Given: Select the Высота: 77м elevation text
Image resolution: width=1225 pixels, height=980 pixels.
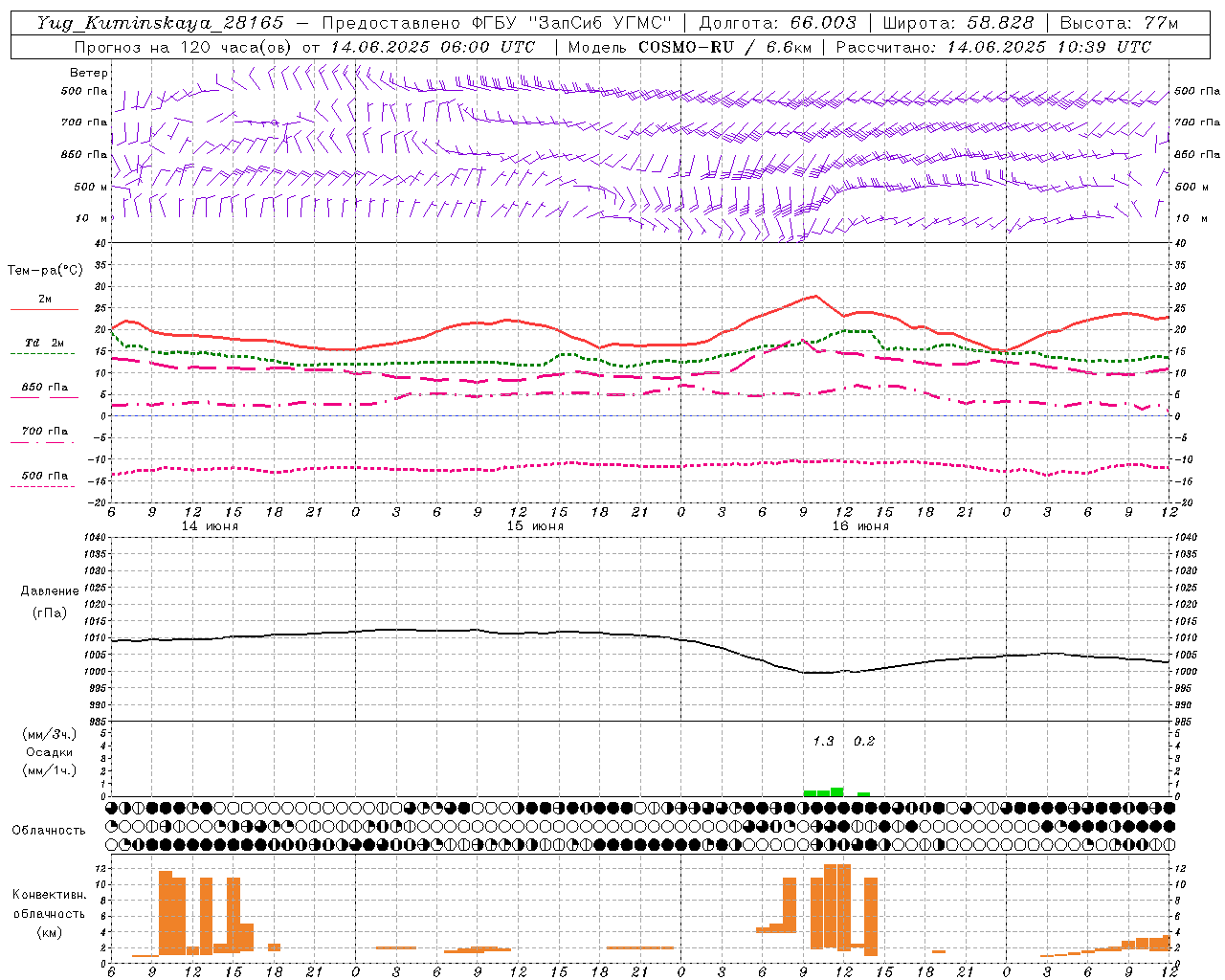Looking at the screenshot, I should [x=1119, y=23].
